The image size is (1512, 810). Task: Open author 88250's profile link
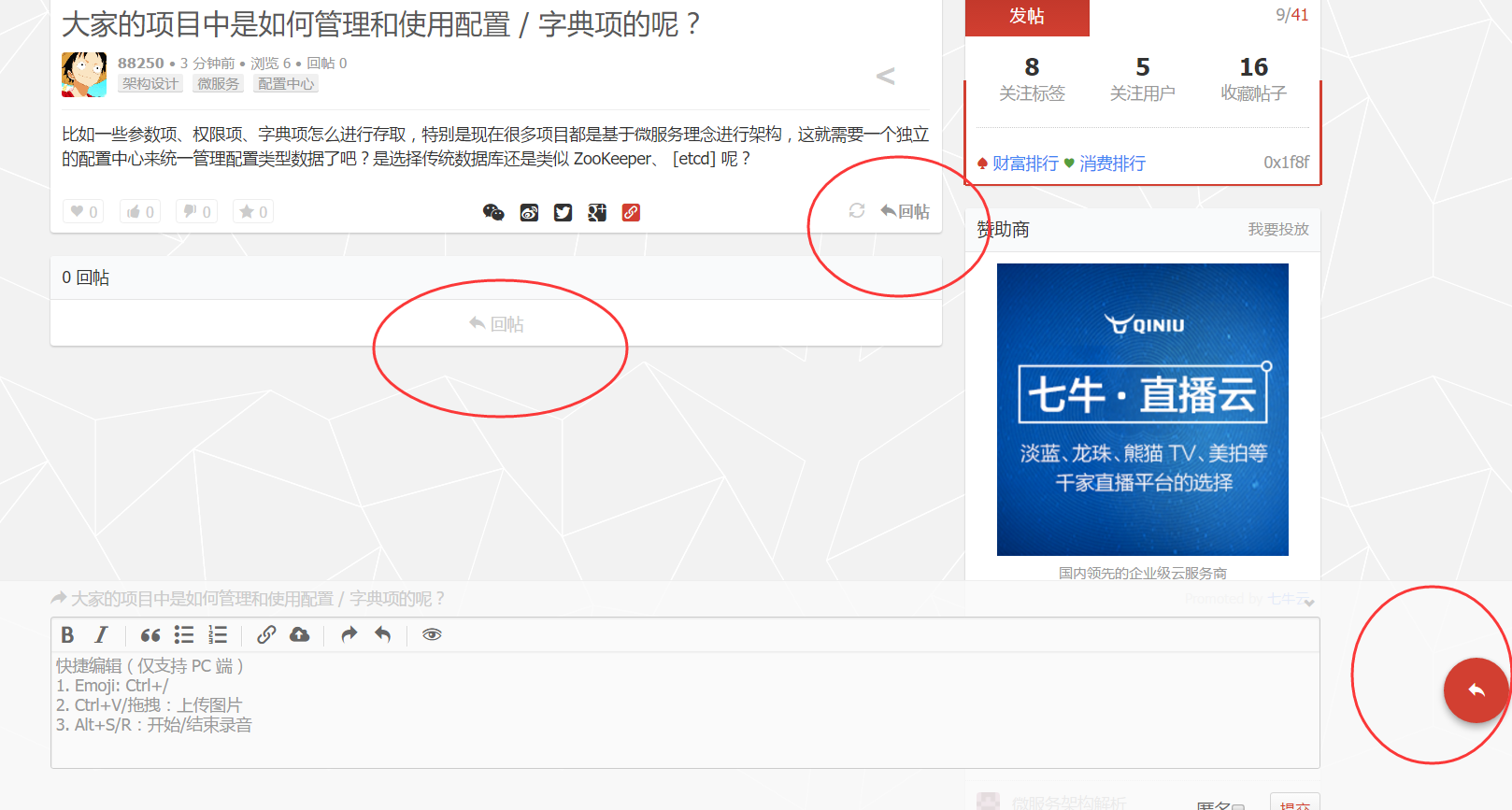141,63
